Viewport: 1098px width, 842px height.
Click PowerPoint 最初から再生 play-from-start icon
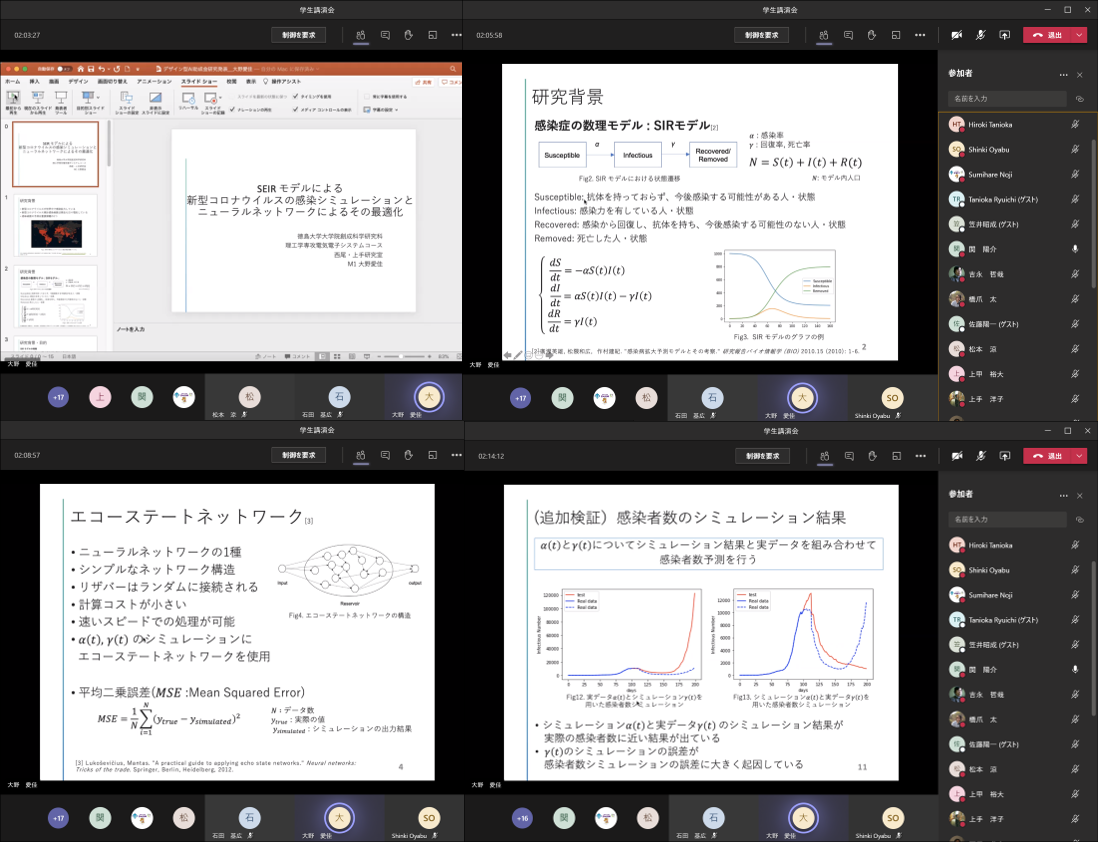point(13,97)
